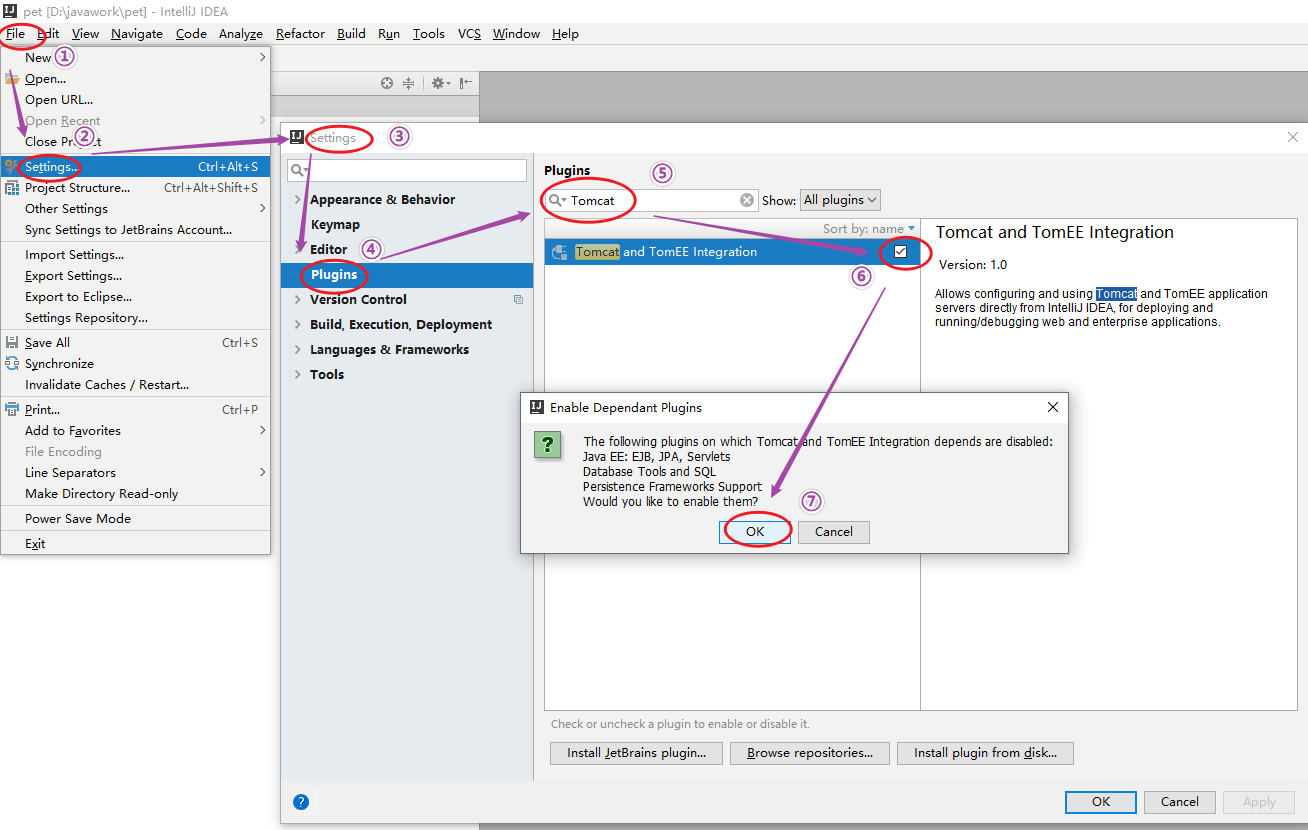Click Cancel at bottom of Settings dialog
The height and width of the screenshot is (830, 1308).
[x=1180, y=802]
